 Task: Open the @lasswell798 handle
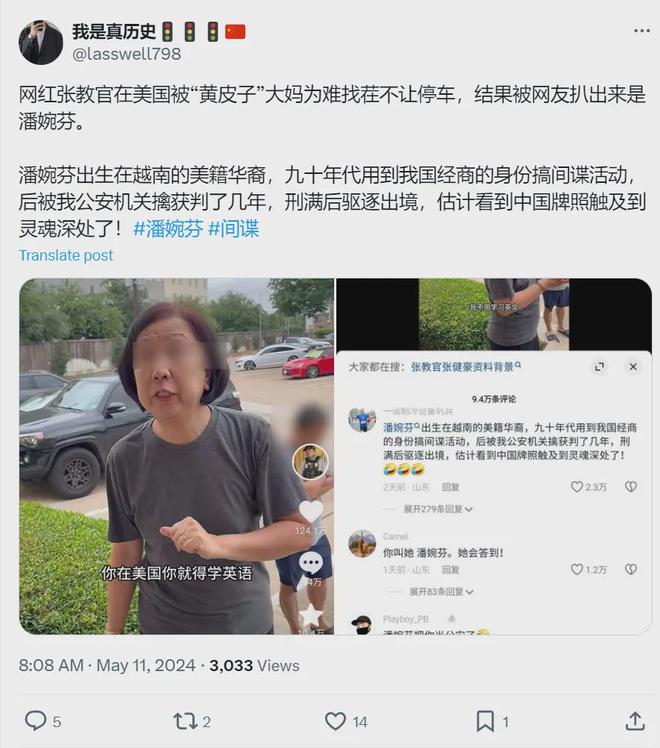pyautogui.click(x=126, y=54)
